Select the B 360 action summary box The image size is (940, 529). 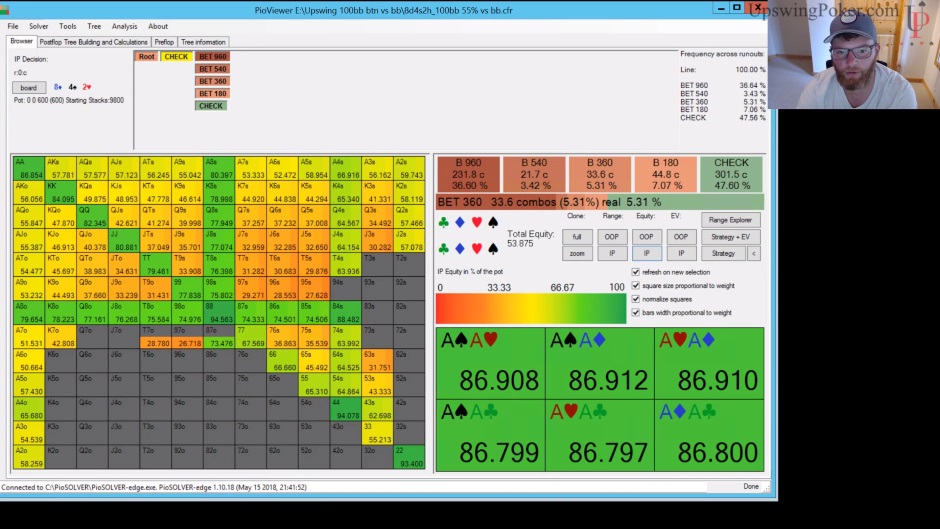(x=599, y=174)
